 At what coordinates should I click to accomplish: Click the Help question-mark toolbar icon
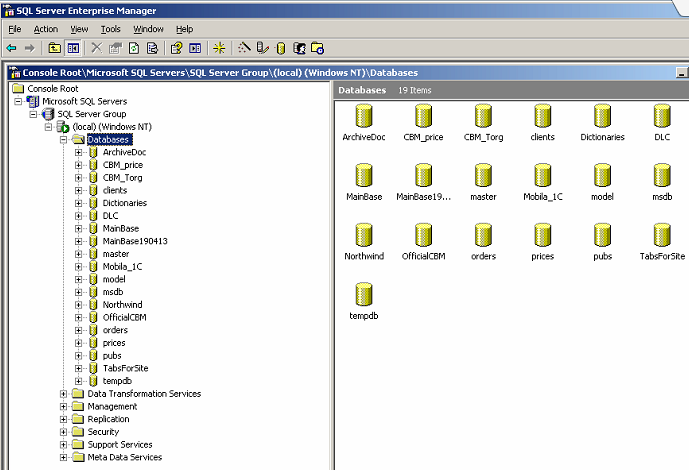(x=176, y=48)
